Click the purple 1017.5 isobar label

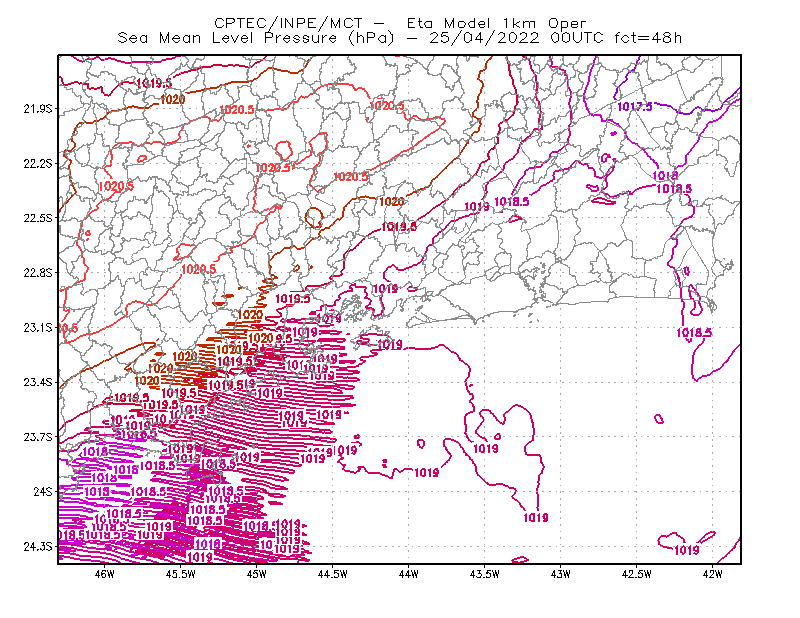coord(635,107)
